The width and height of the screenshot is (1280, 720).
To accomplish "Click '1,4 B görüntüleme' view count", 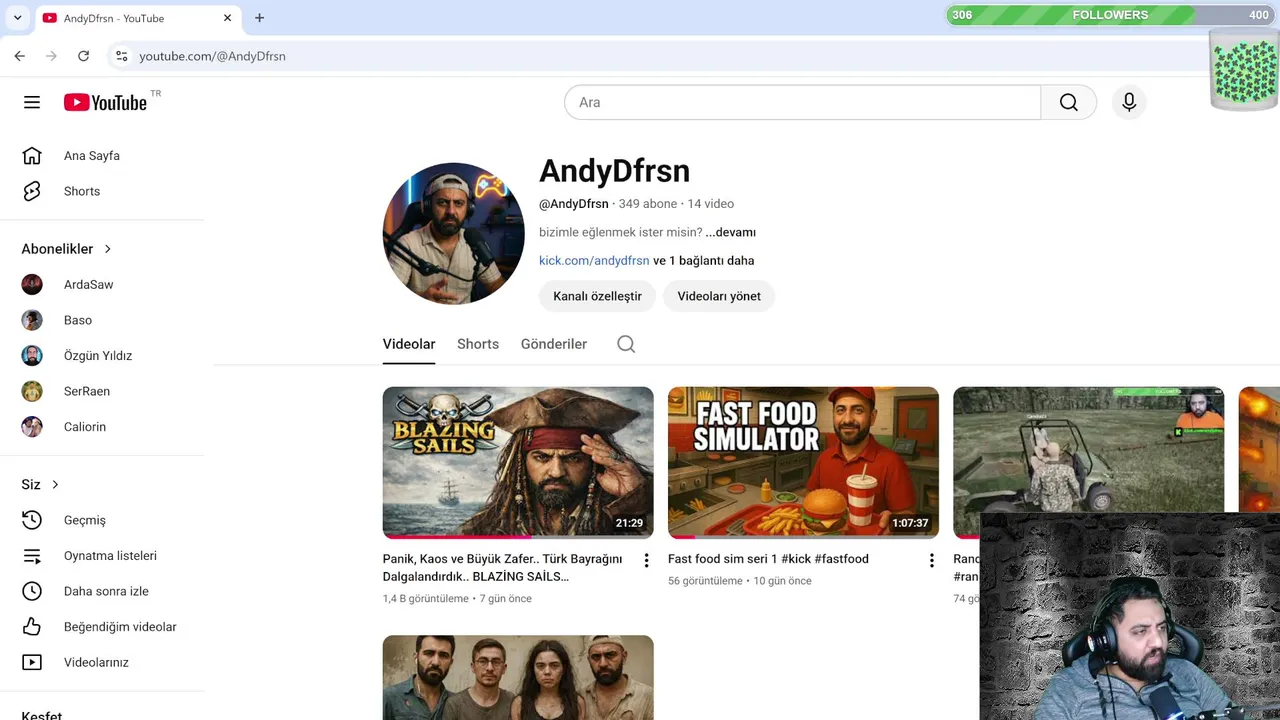I will click(426, 599).
